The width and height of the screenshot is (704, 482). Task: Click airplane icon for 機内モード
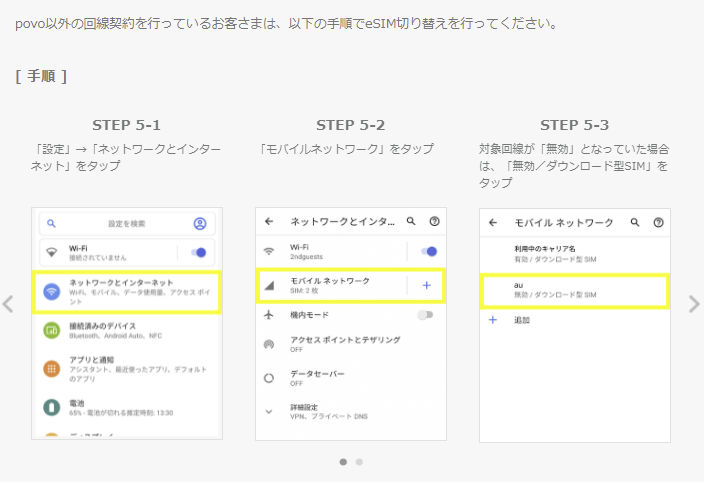pyautogui.click(x=269, y=315)
